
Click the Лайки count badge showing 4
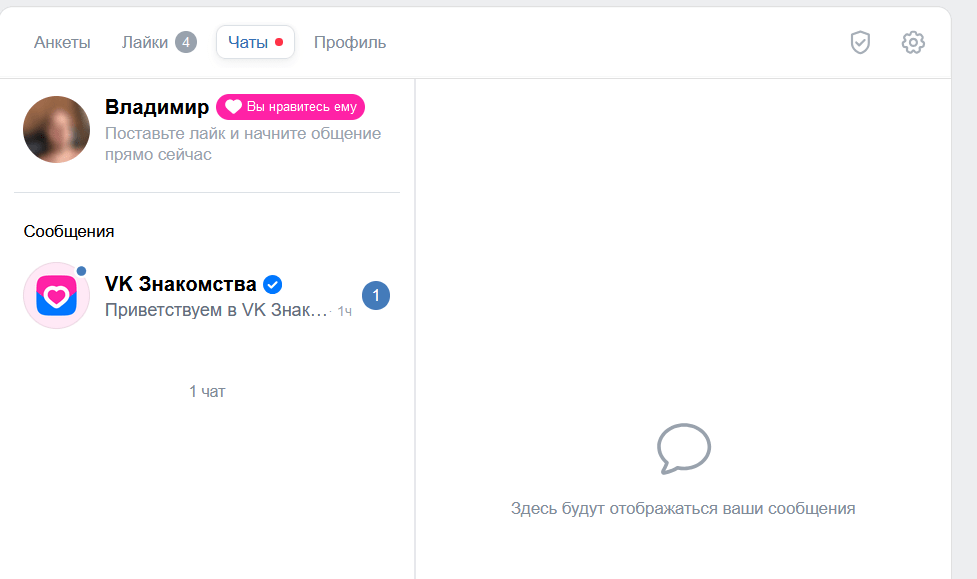click(186, 42)
